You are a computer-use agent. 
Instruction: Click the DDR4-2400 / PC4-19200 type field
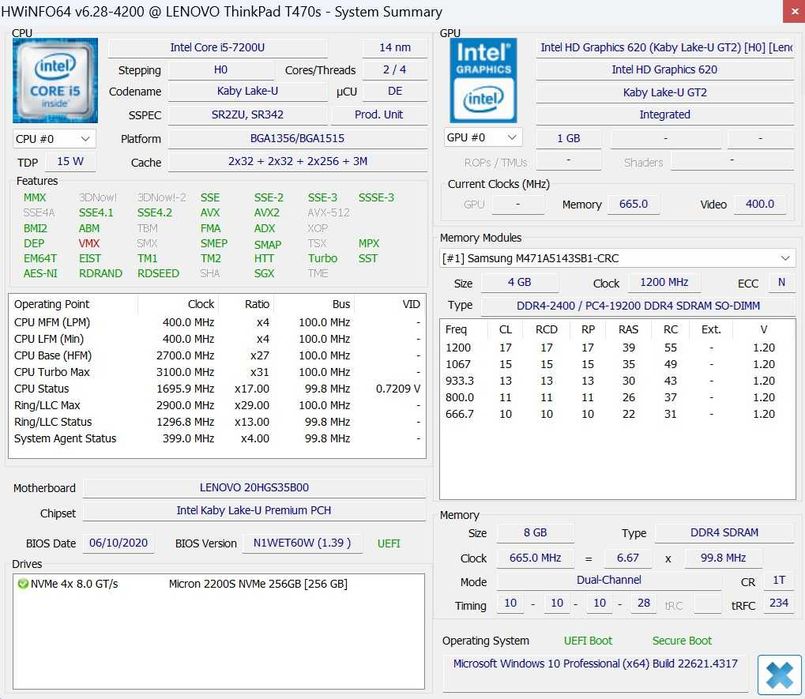(638, 306)
